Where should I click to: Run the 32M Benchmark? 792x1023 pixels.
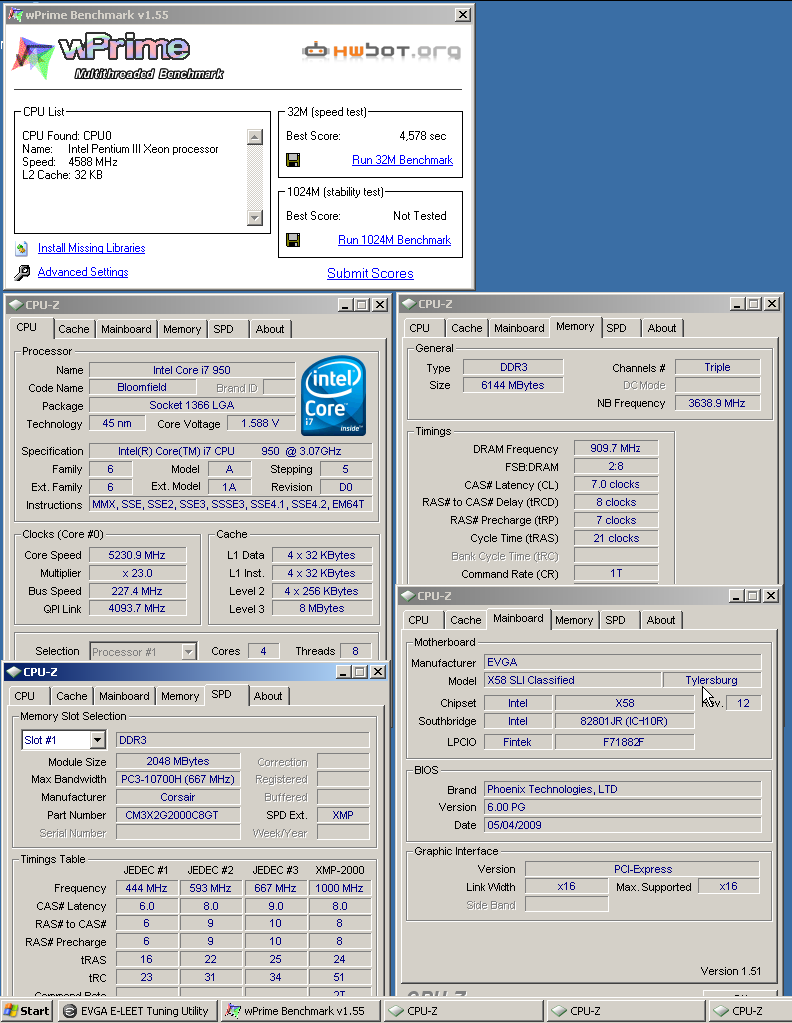click(x=402, y=160)
